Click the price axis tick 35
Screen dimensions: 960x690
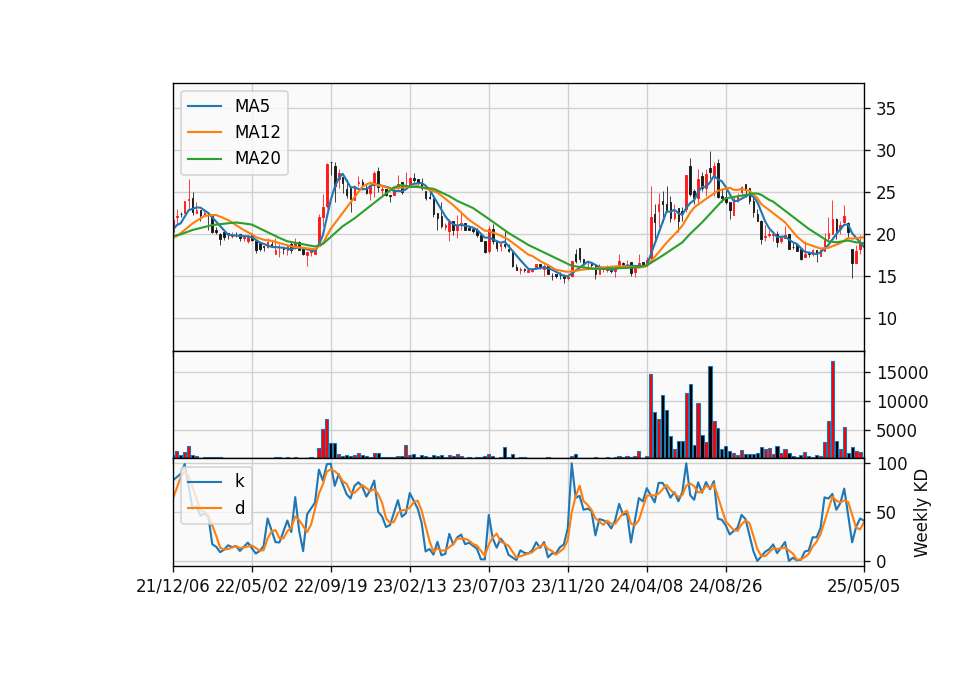click(885, 109)
